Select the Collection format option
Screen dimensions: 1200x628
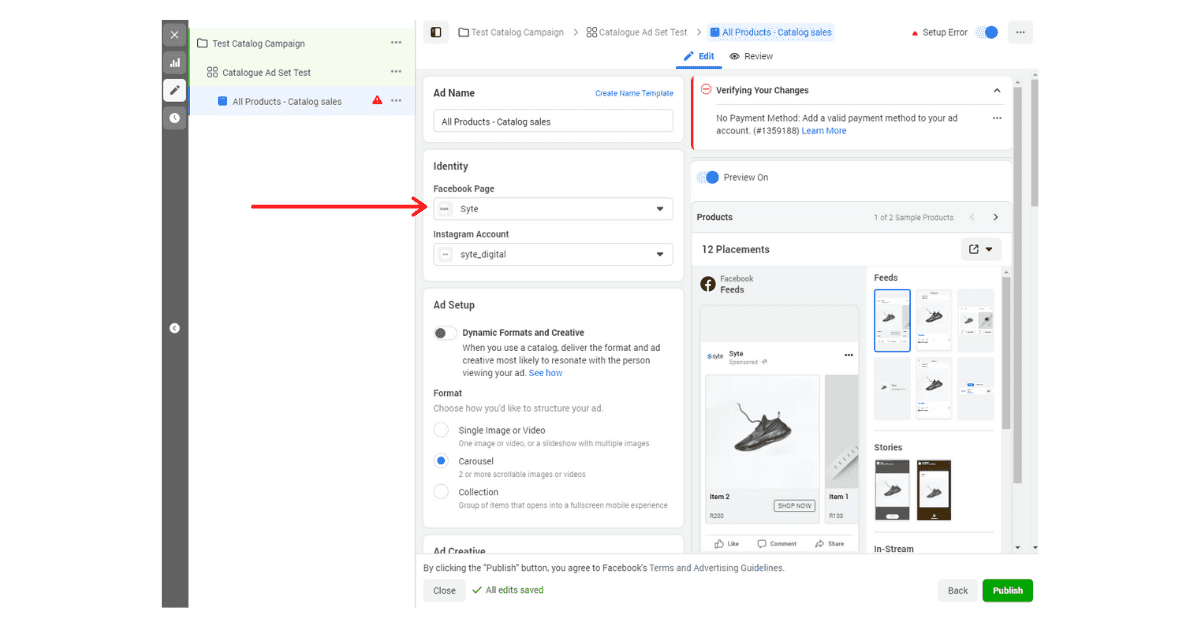click(x=441, y=492)
